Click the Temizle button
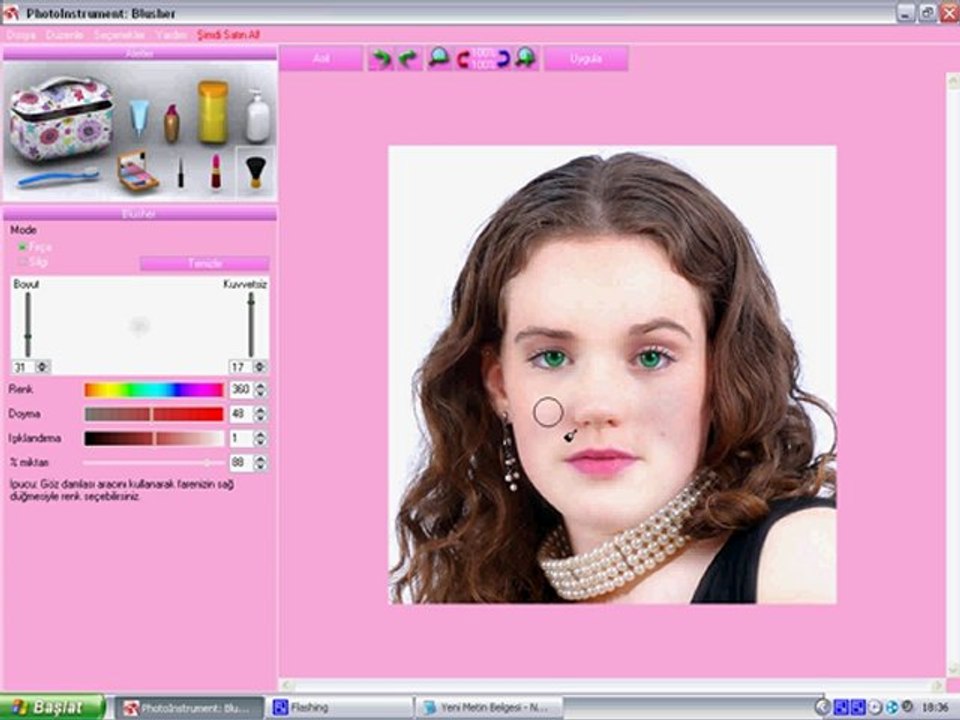Screen dimensions: 960x720 [x=204, y=264]
